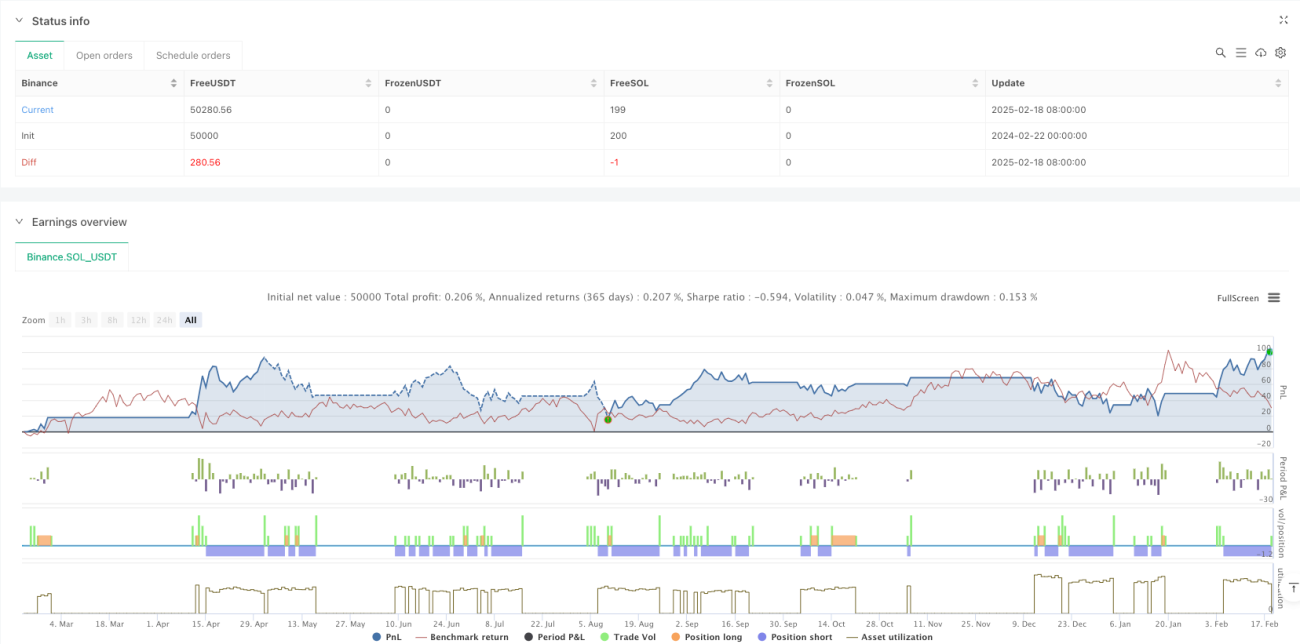Collapse the Earnings overview section chevron
1300x644 pixels.
(x=20, y=222)
